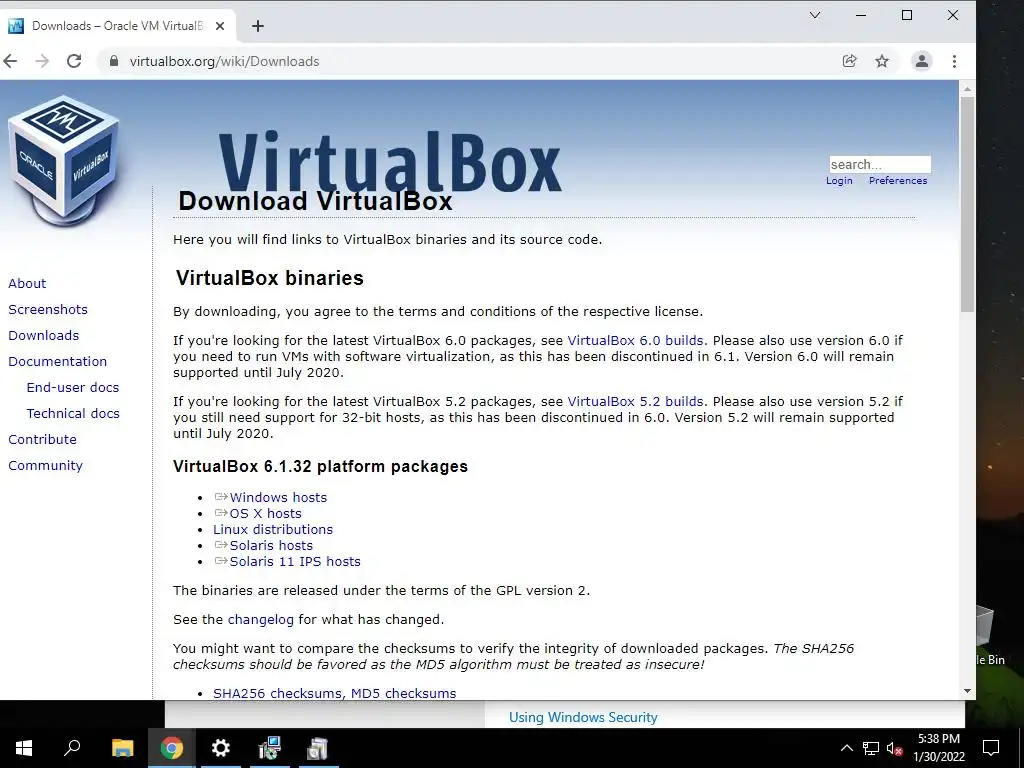Open the Linux distributions link
Screen dimensions: 1024x768
click(273, 530)
